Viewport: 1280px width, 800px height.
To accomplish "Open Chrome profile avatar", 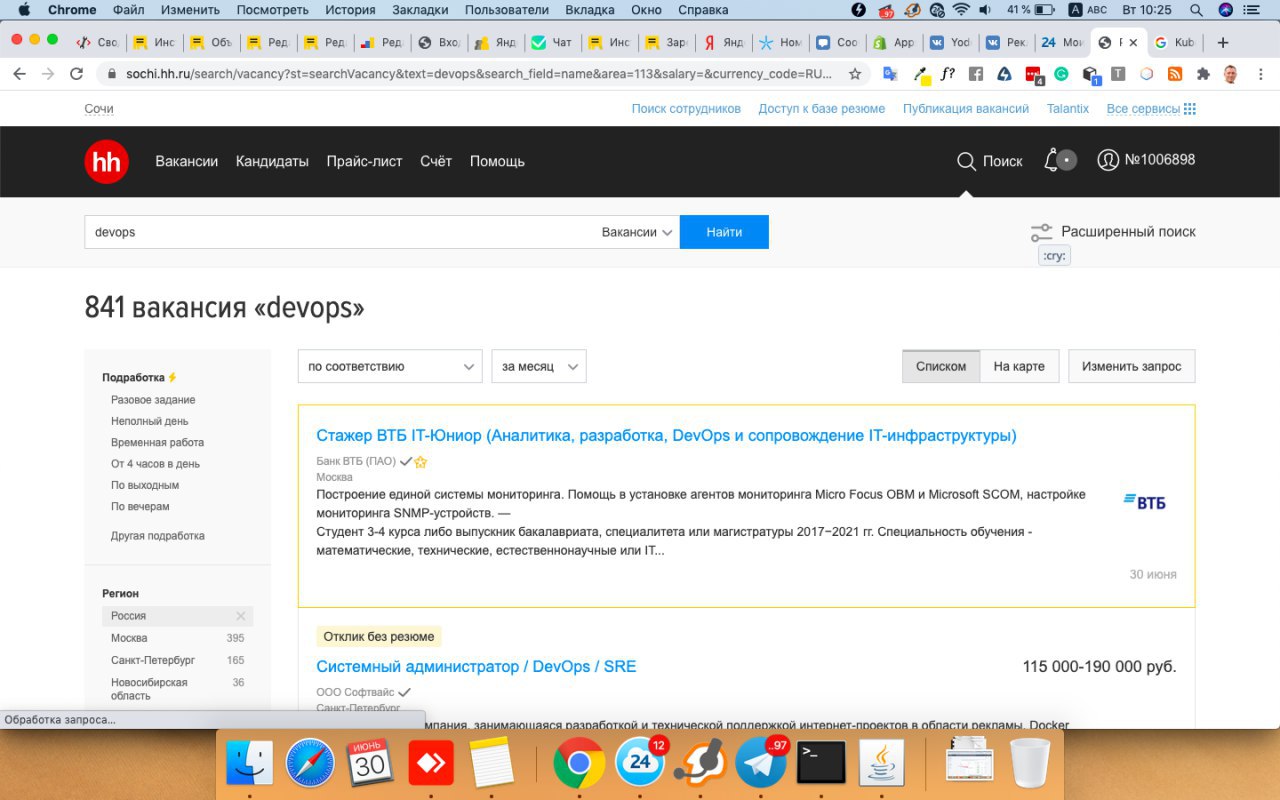I will click(1231, 74).
